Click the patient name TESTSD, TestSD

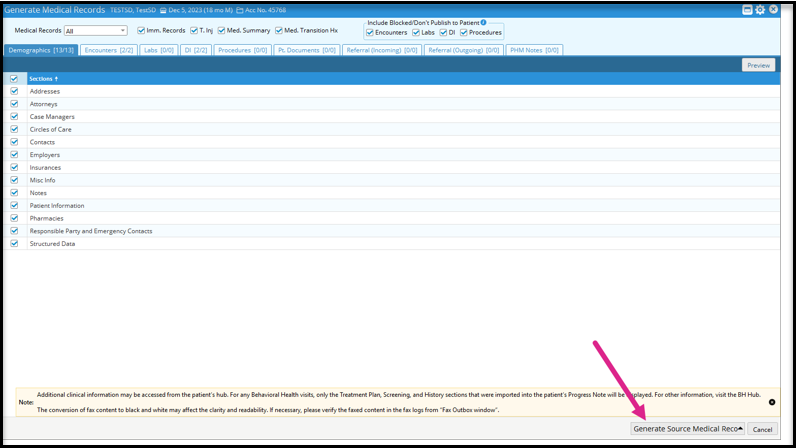(x=133, y=10)
